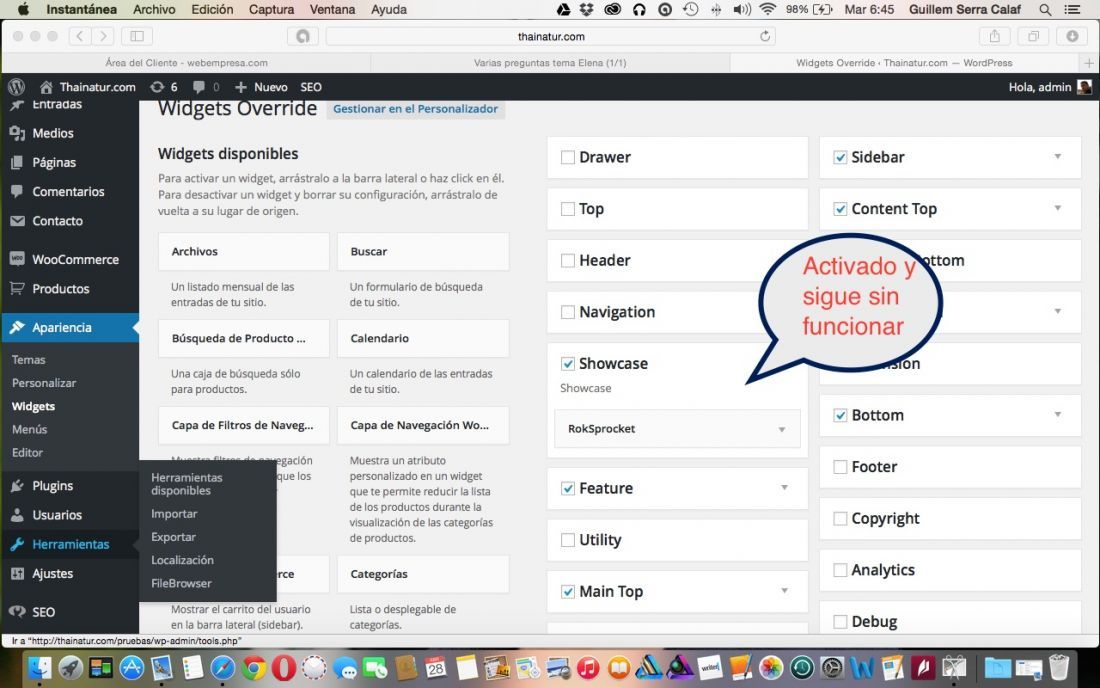
Task: Uncheck the Main Top checkbox
Action: pyautogui.click(x=568, y=591)
